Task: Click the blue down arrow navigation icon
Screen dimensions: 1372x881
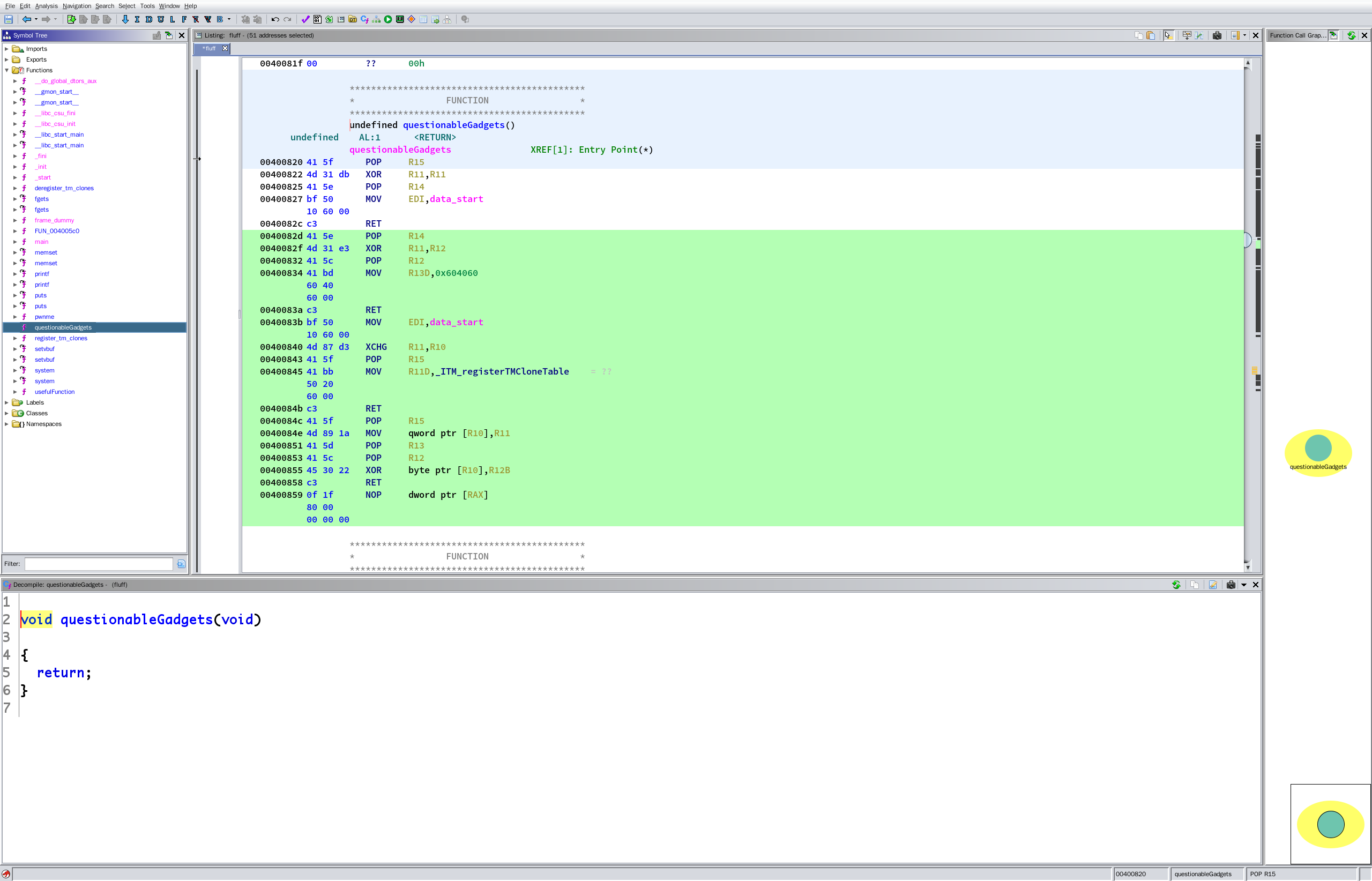Action: [x=125, y=19]
